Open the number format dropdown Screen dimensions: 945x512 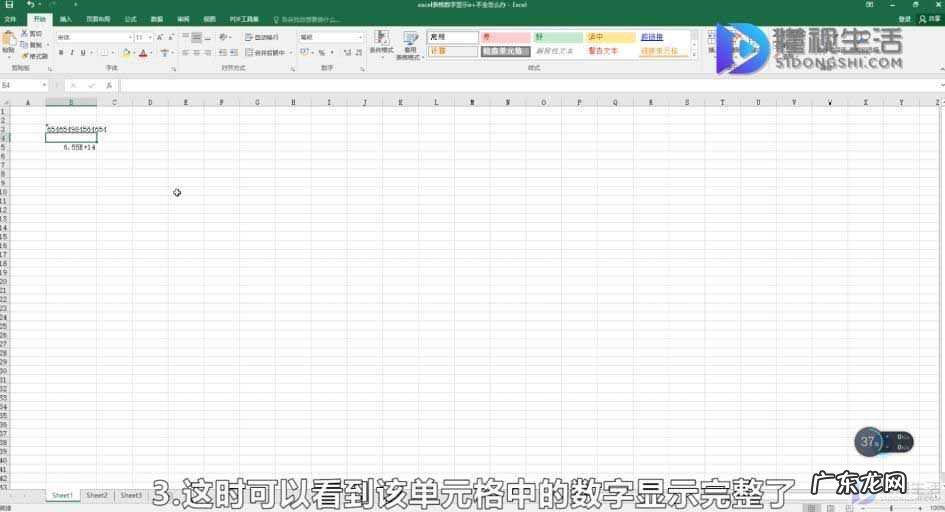point(360,37)
